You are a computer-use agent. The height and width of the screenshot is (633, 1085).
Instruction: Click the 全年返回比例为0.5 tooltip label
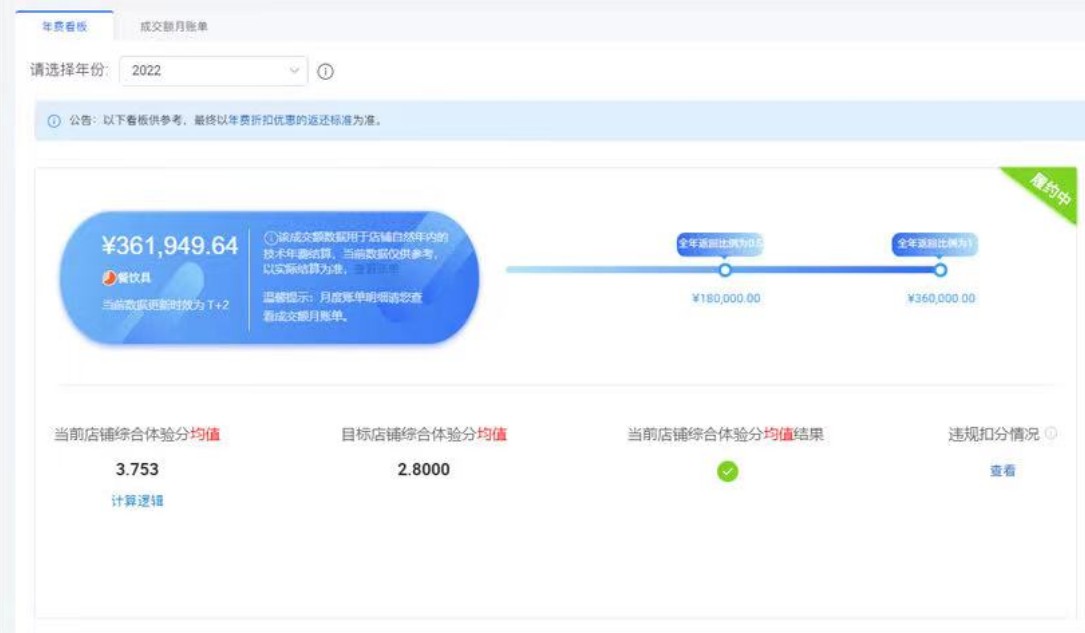[x=720, y=244]
